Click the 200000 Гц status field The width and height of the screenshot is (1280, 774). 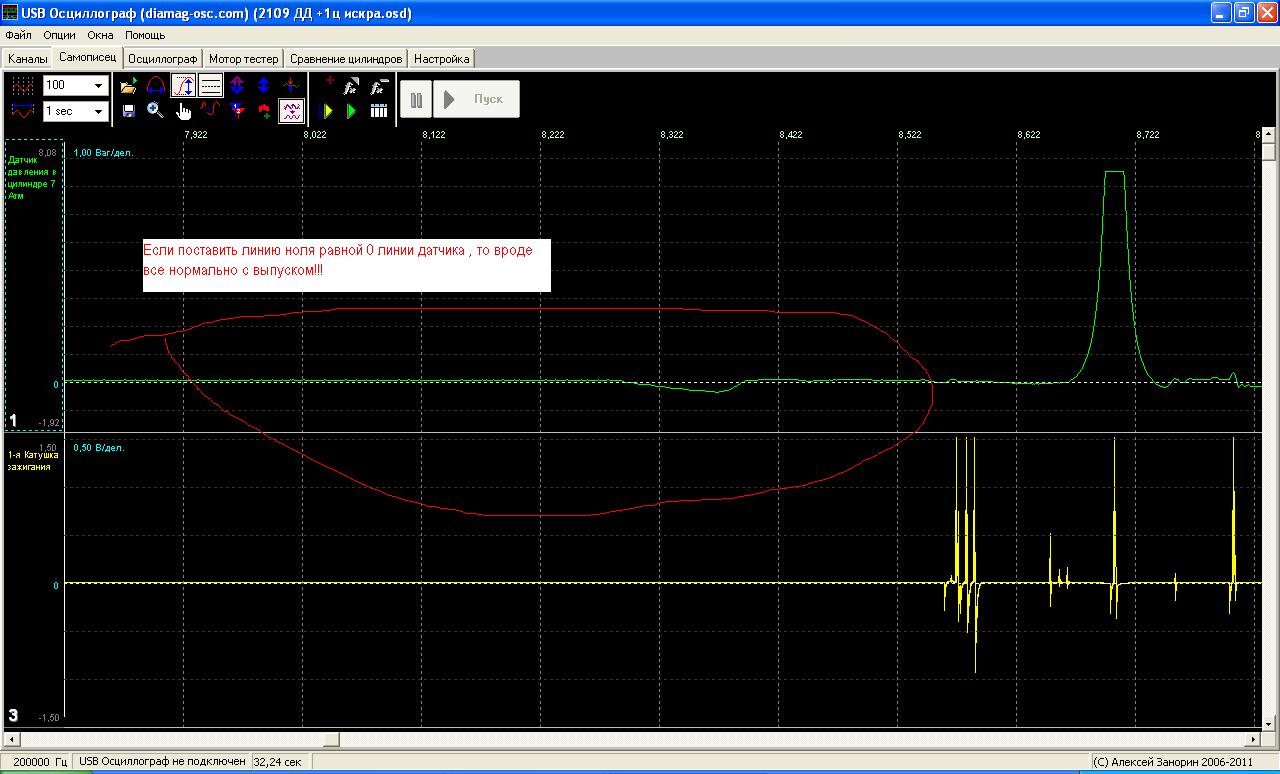(37, 762)
